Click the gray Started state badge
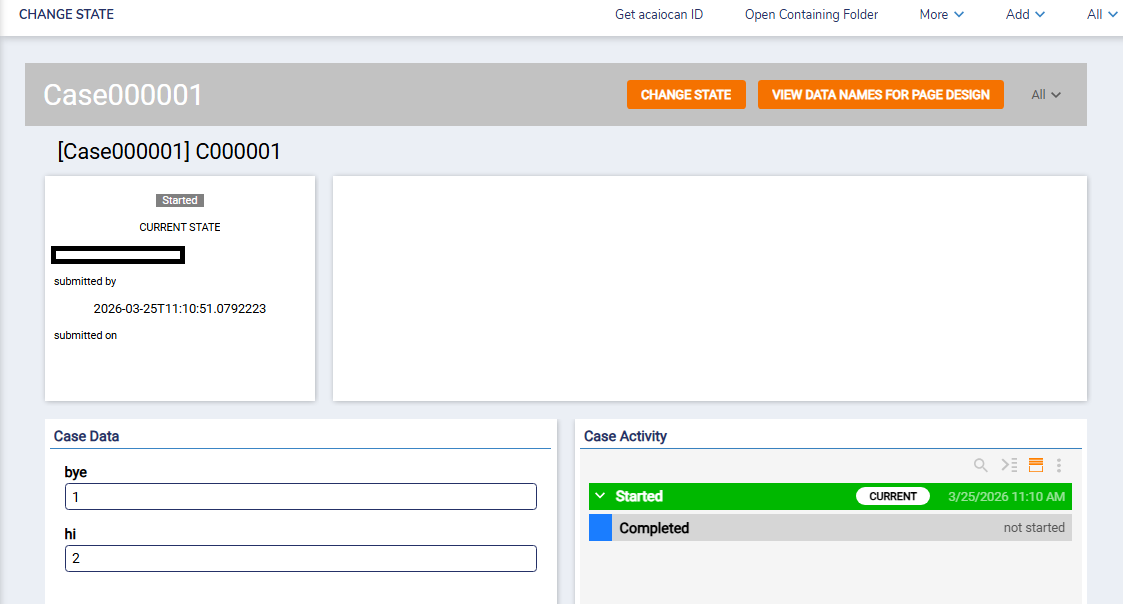The width and height of the screenshot is (1123, 604). pos(180,200)
